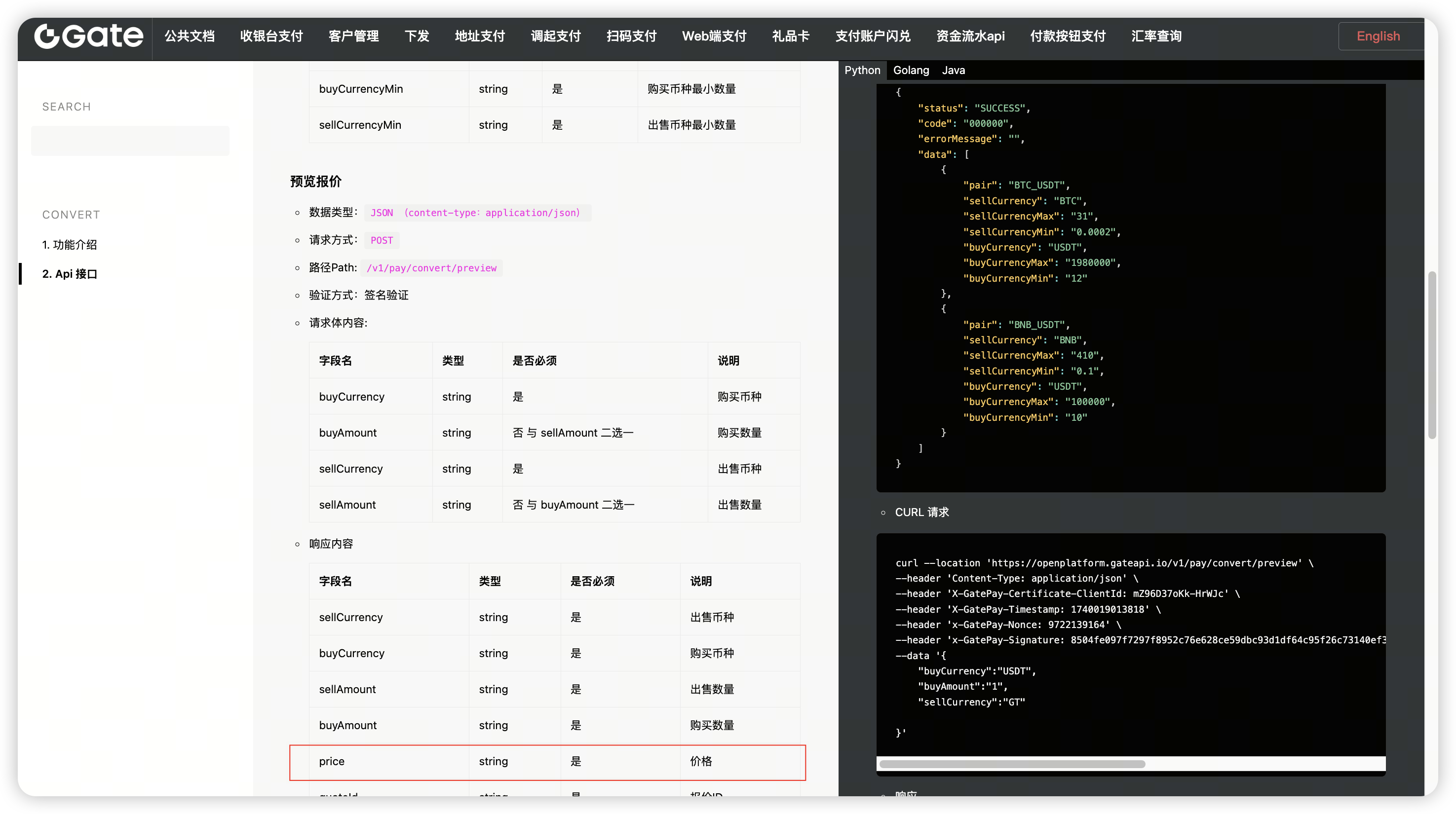Open 支付账户闪兑 page
The width and height of the screenshot is (1456, 814).
click(873, 36)
